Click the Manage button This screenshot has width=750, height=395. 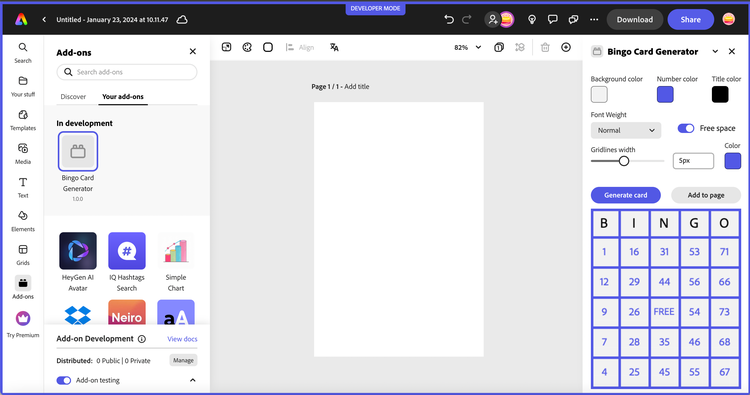click(183, 360)
